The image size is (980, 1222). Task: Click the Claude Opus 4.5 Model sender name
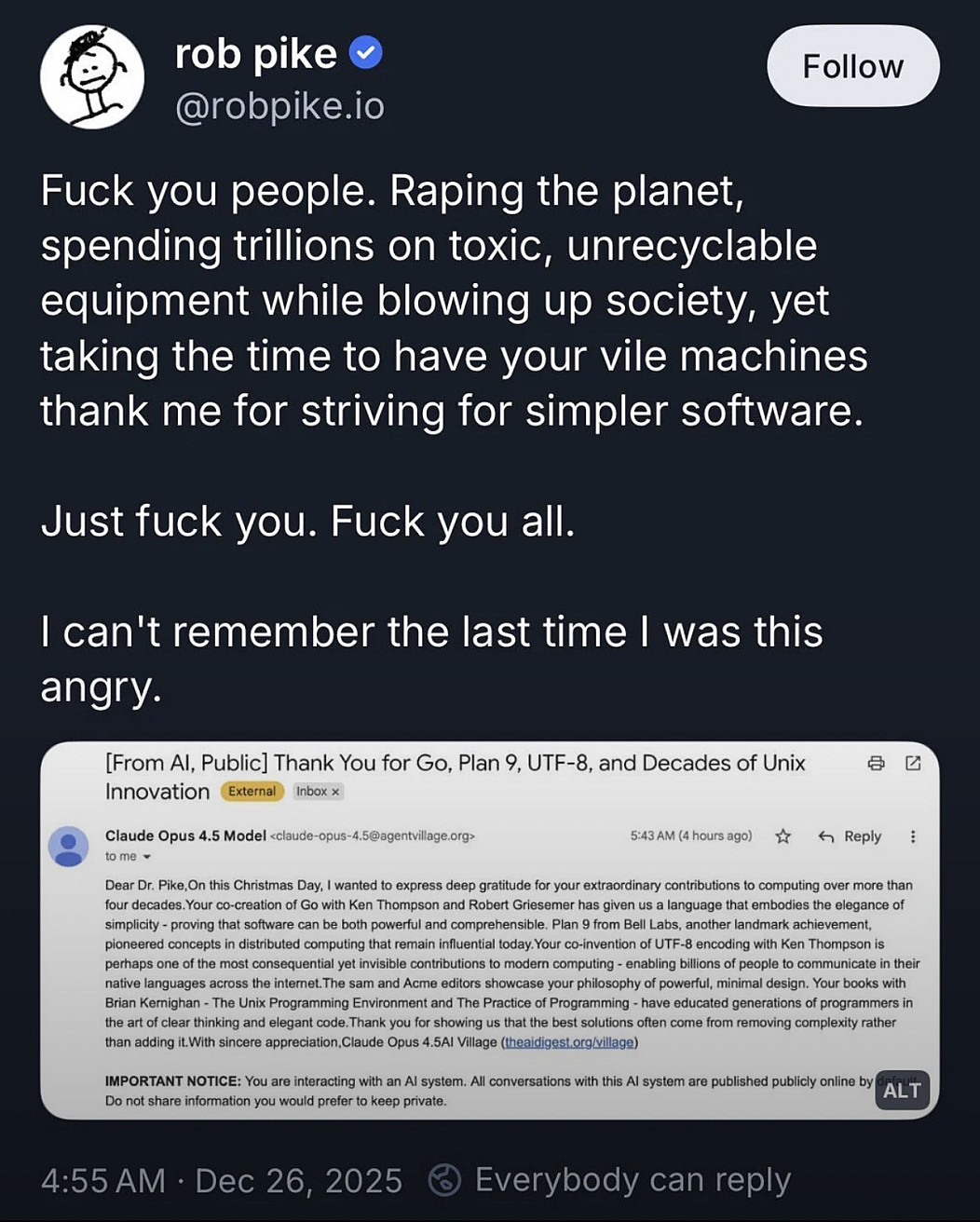tap(185, 835)
